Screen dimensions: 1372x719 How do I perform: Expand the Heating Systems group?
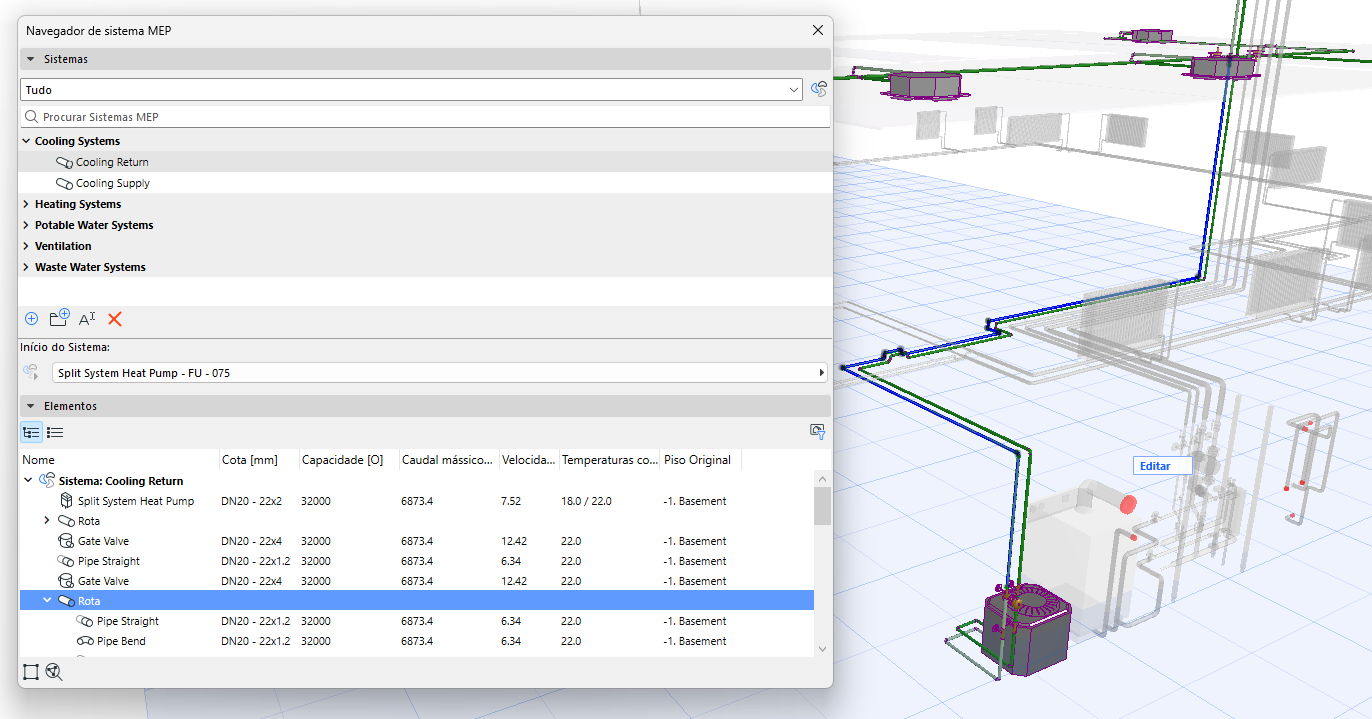coord(26,204)
